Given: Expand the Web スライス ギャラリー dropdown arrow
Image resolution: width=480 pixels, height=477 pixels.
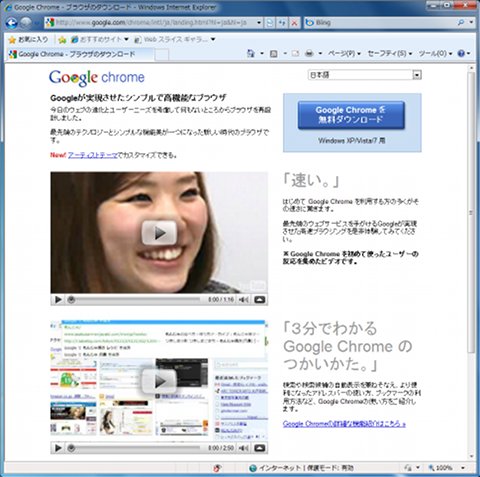Looking at the screenshot, I should [213, 40].
